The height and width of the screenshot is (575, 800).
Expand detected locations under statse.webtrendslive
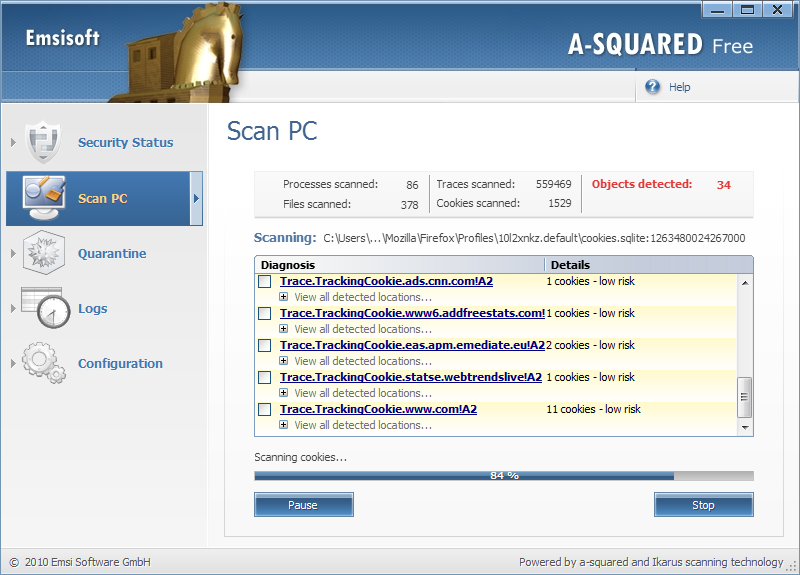[284, 392]
